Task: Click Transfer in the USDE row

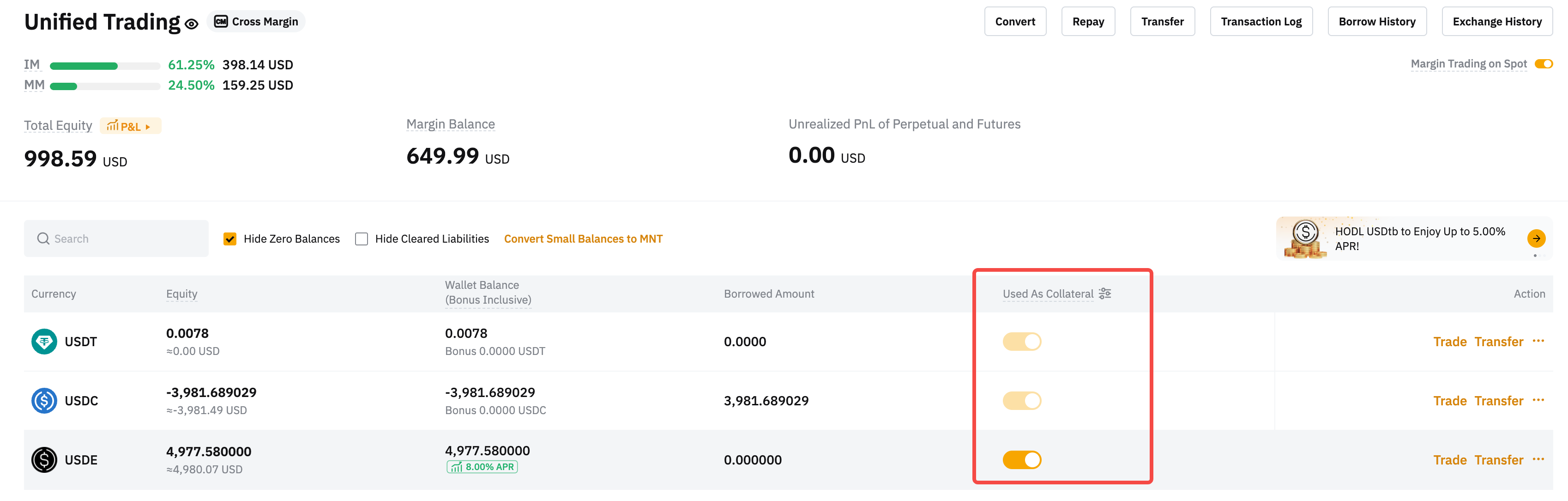Action: point(1499,460)
